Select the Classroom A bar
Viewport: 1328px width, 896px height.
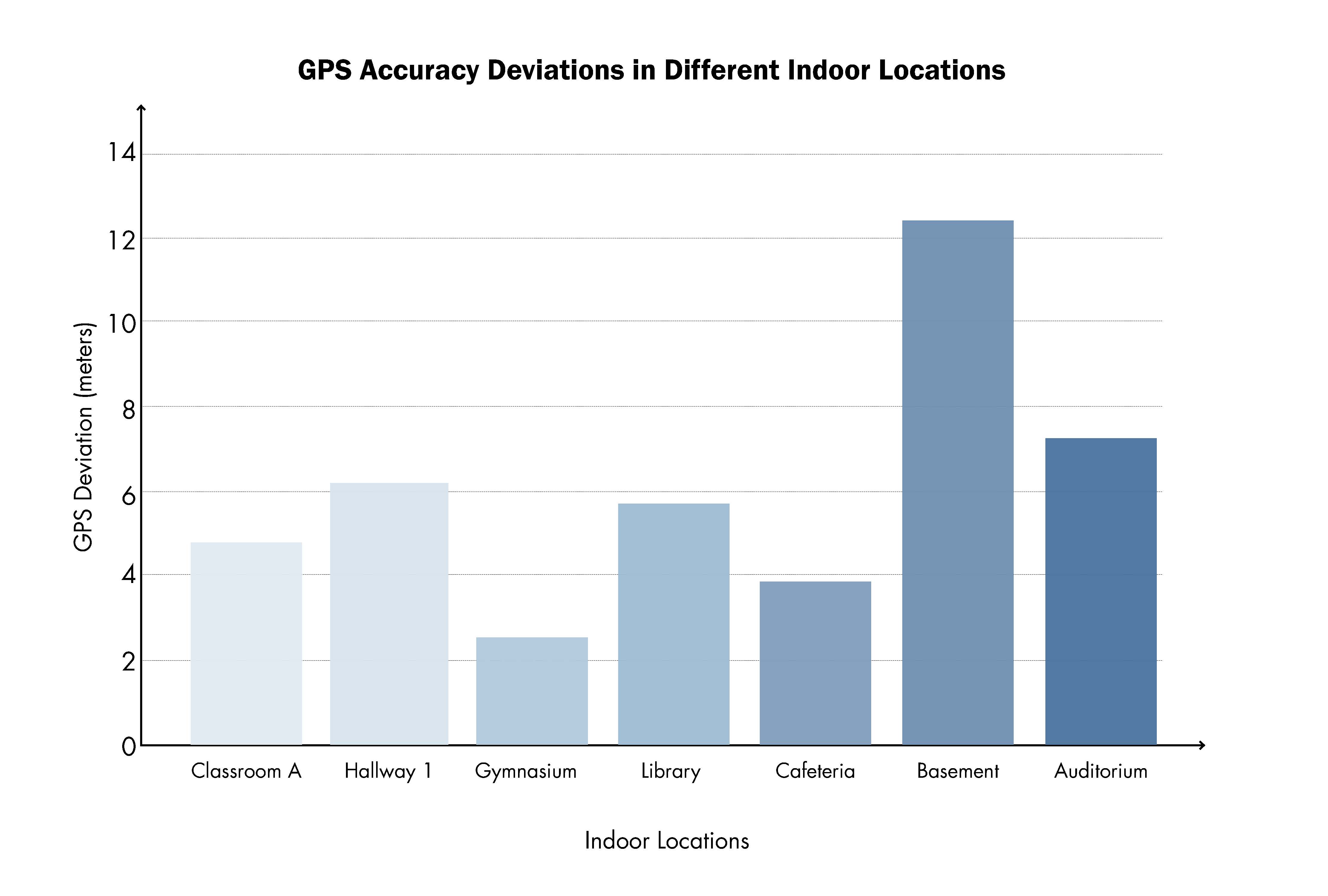[x=246, y=644]
